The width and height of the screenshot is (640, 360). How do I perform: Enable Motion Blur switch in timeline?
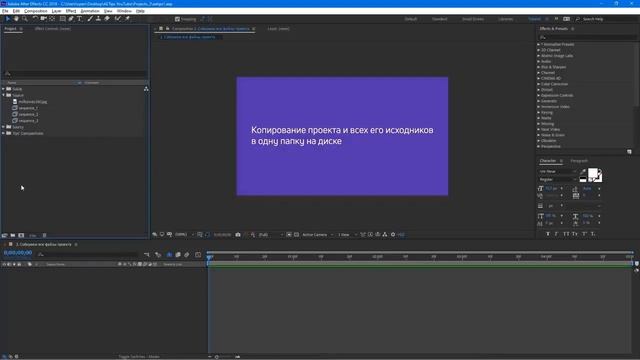[x=187, y=255]
